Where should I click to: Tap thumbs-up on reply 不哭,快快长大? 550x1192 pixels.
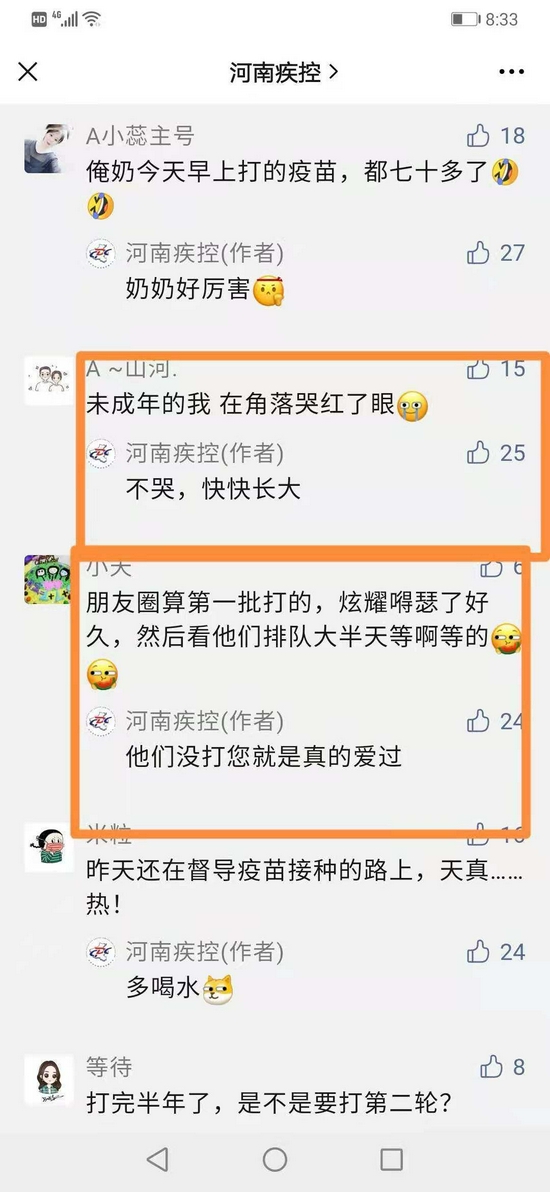coord(478,453)
